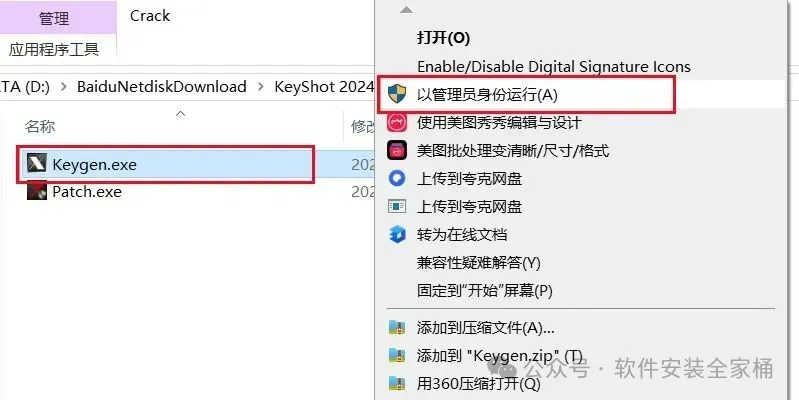The width and height of the screenshot is (799, 400).
Task: Select Enable/Disable Digital Signature Icons entry
Action: click(x=554, y=67)
